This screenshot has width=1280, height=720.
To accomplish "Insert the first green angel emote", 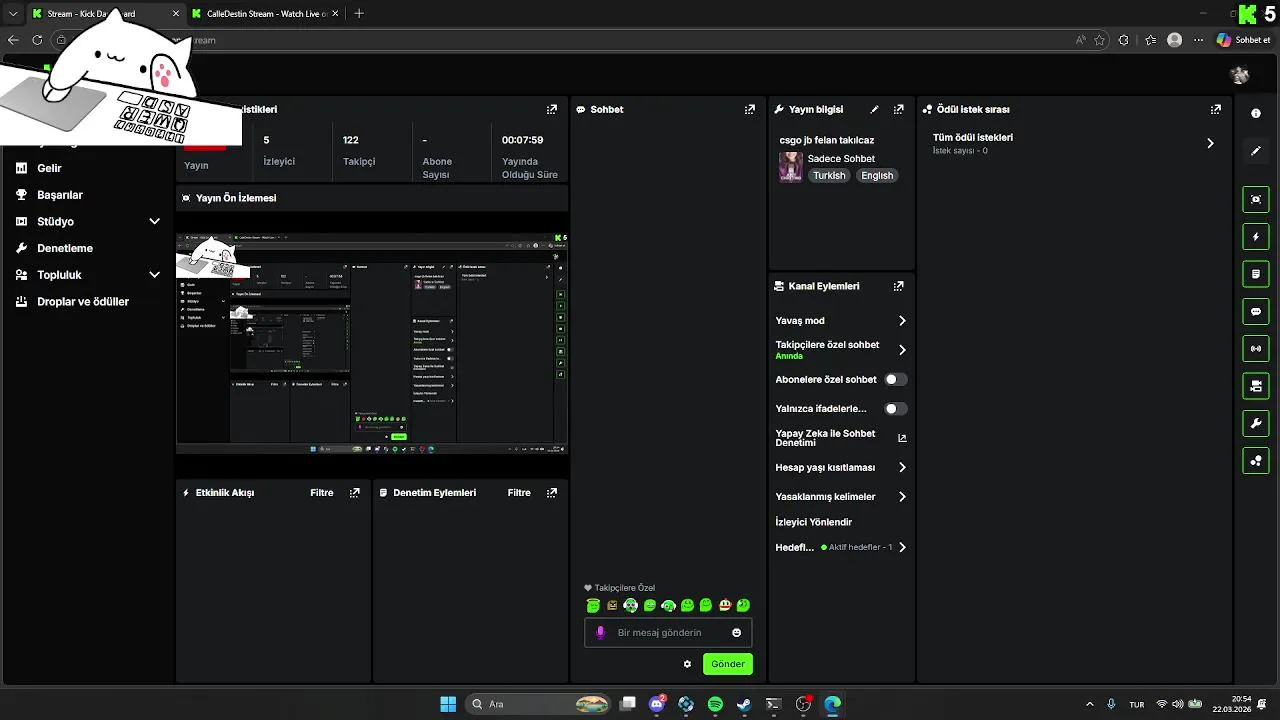I will point(593,605).
